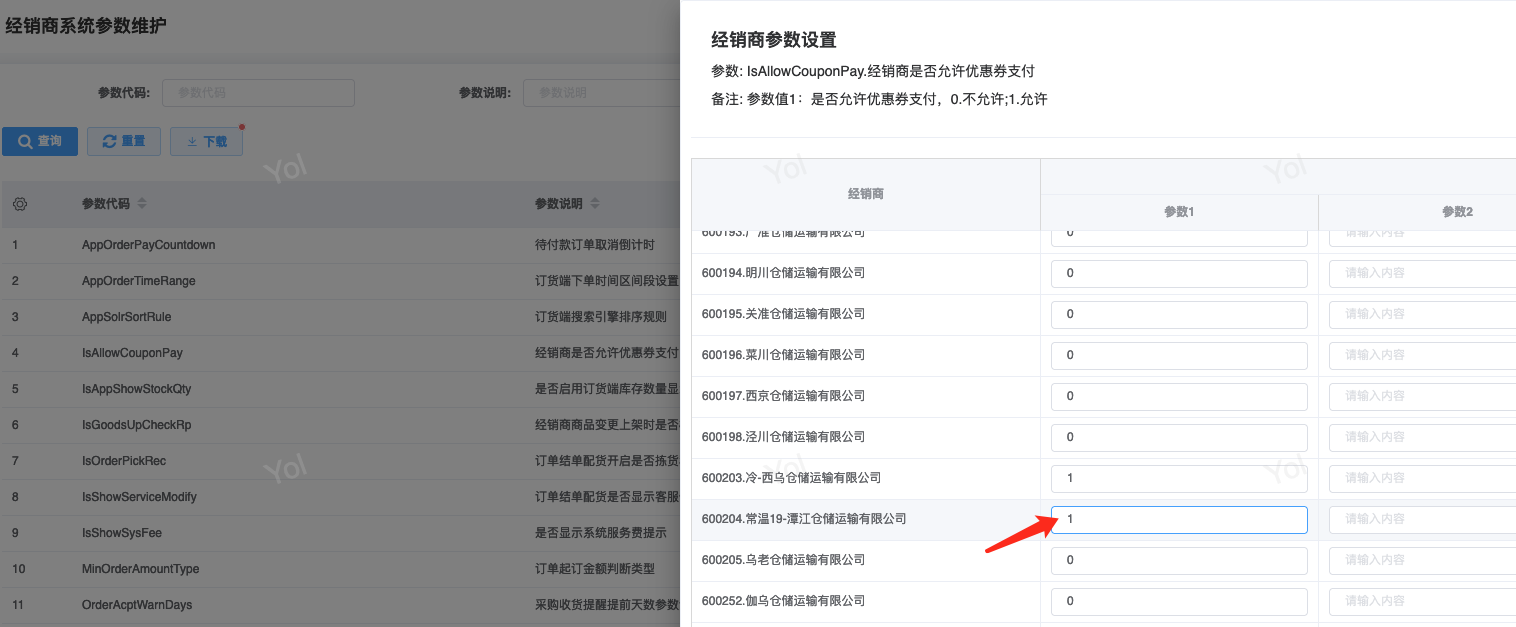This screenshot has width=1516, height=627.
Task: Select the IsShowServiceModify parameter row
Action: 340,497
